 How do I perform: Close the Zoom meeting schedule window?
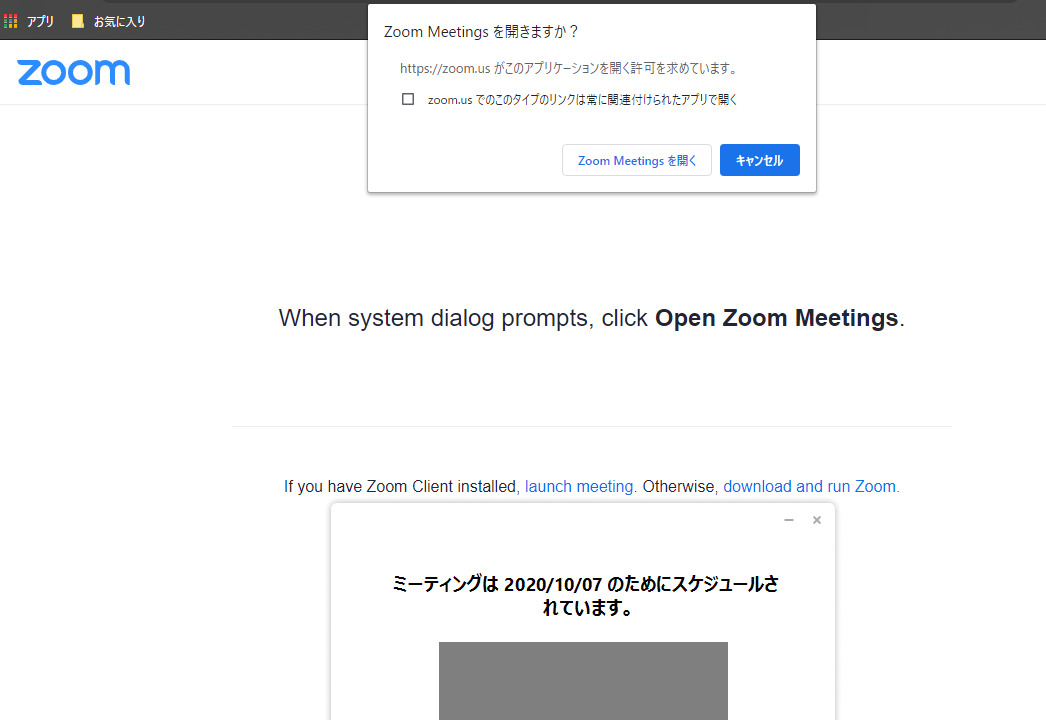point(817,520)
